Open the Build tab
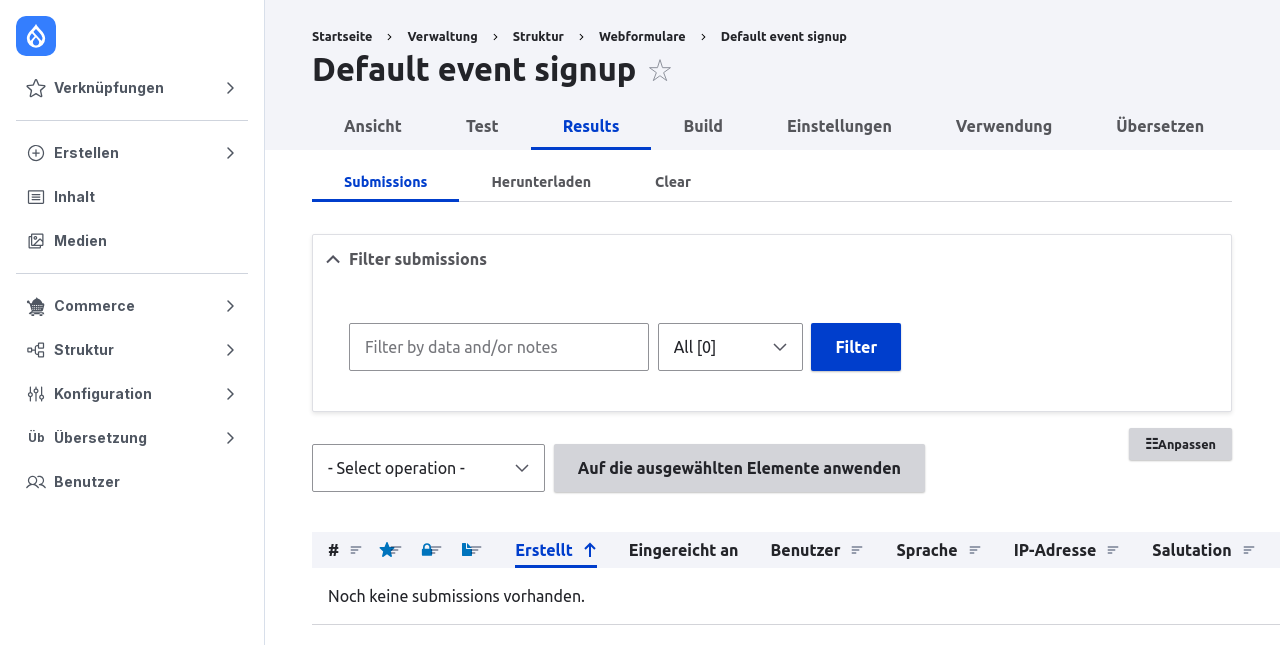 (x=703, y=126)
